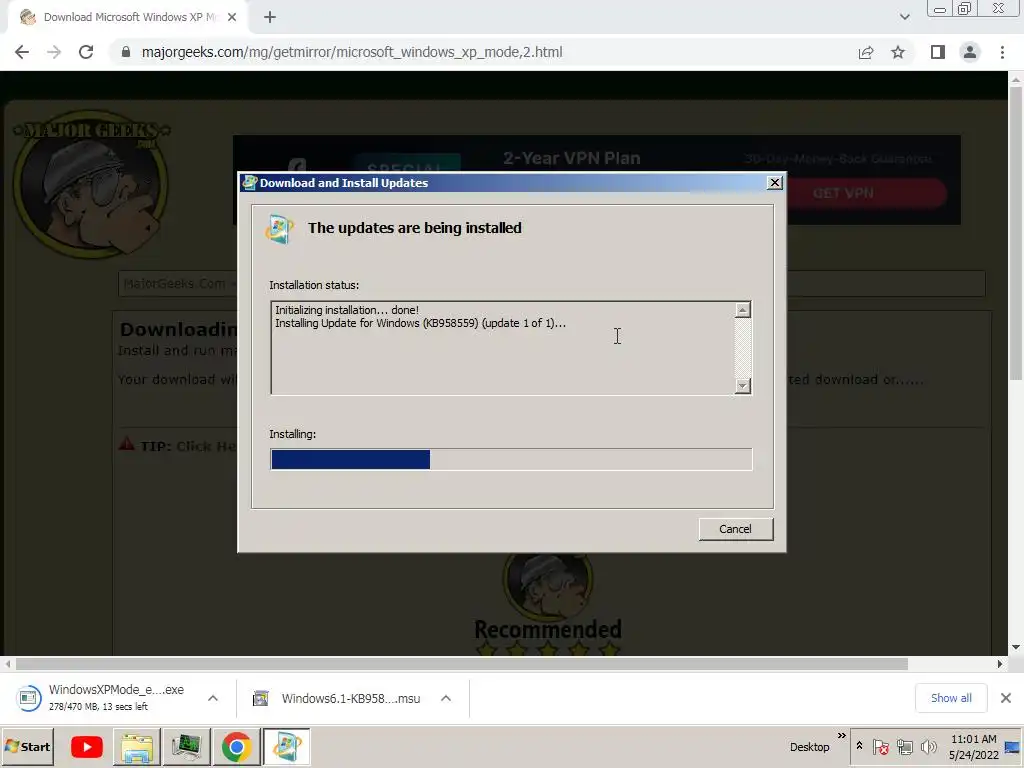The image size is (1024, 768).
Task: Open the volume speaker icon
Action: (x=928, y=746)
